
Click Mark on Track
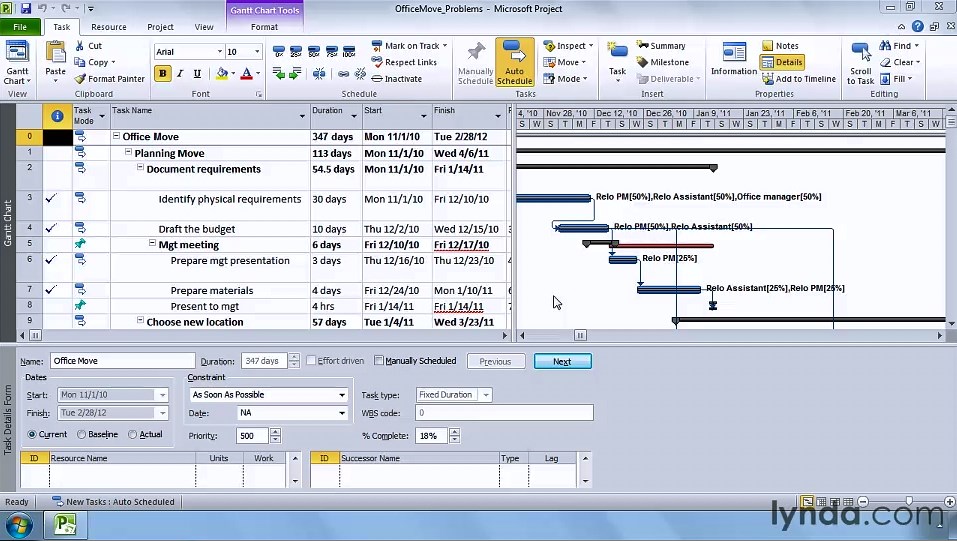406,46
